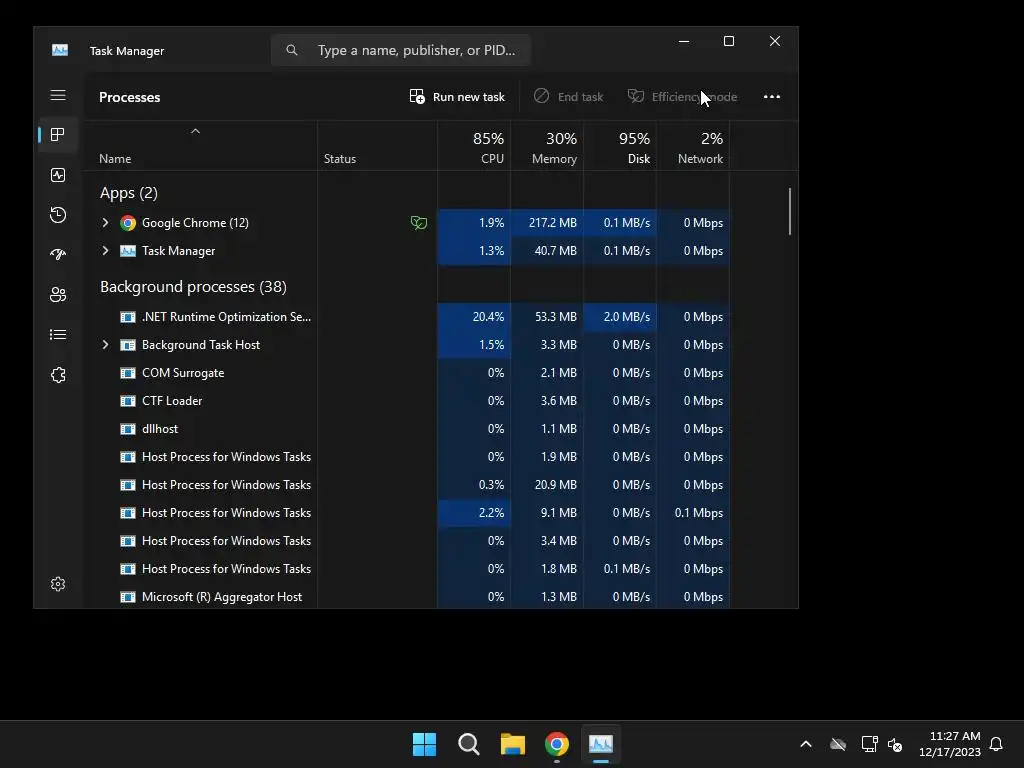Expand the Task Manager process group
The width and height of the screenshot is (1024, 768).
[105, 251]
